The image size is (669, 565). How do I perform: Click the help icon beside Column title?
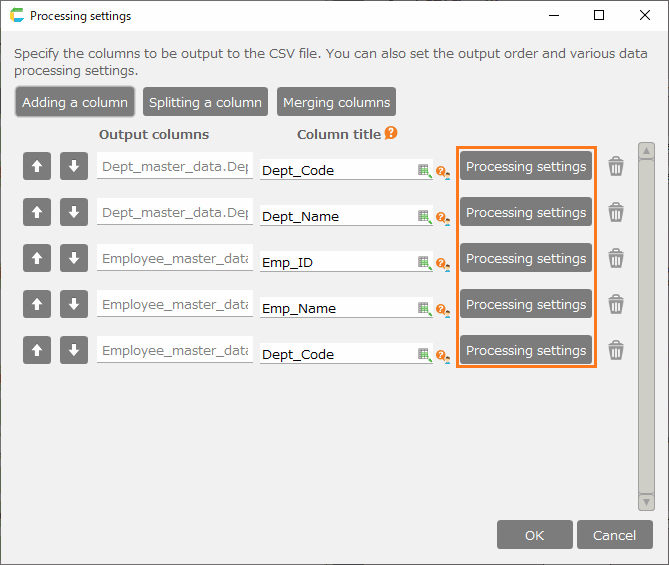coord(391,133)
